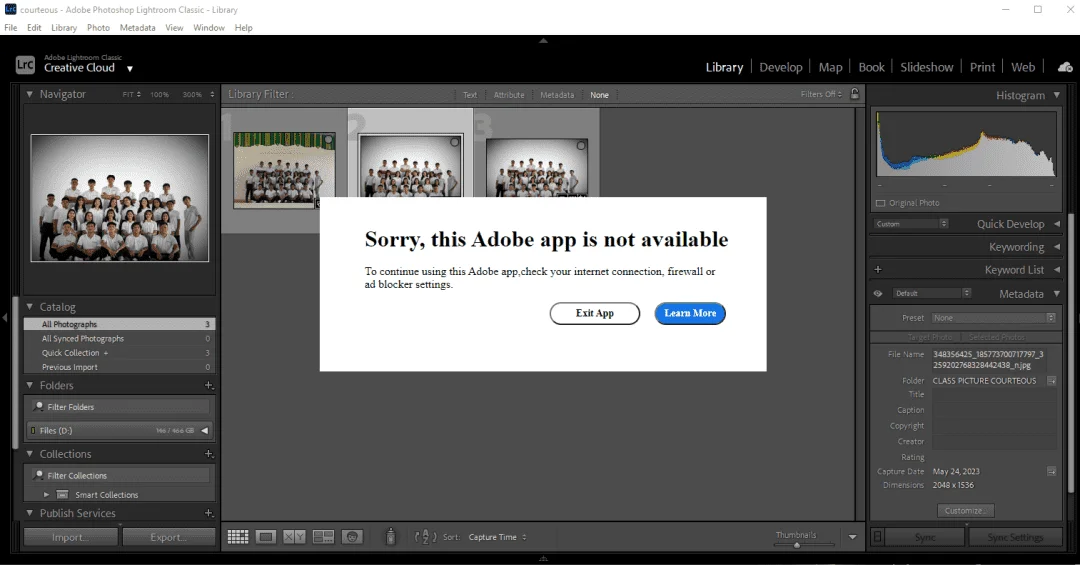Click Sync Settings button
The image size is (1080, 565).
[1015, 537]
